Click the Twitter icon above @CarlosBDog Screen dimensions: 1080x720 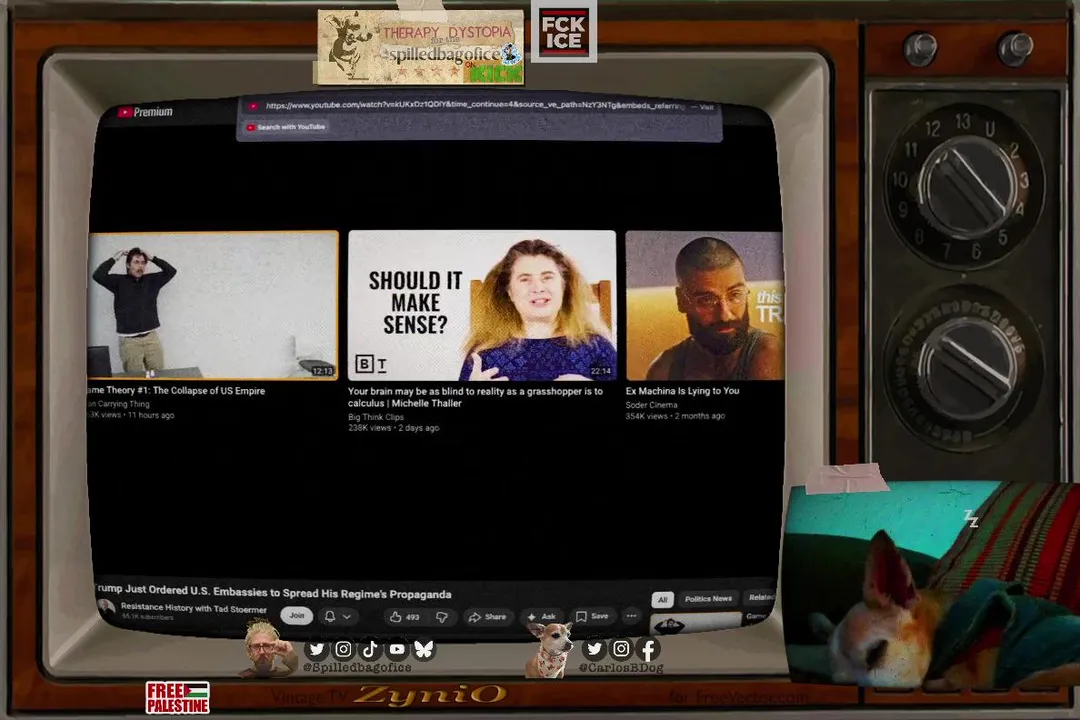pos(594,648)
